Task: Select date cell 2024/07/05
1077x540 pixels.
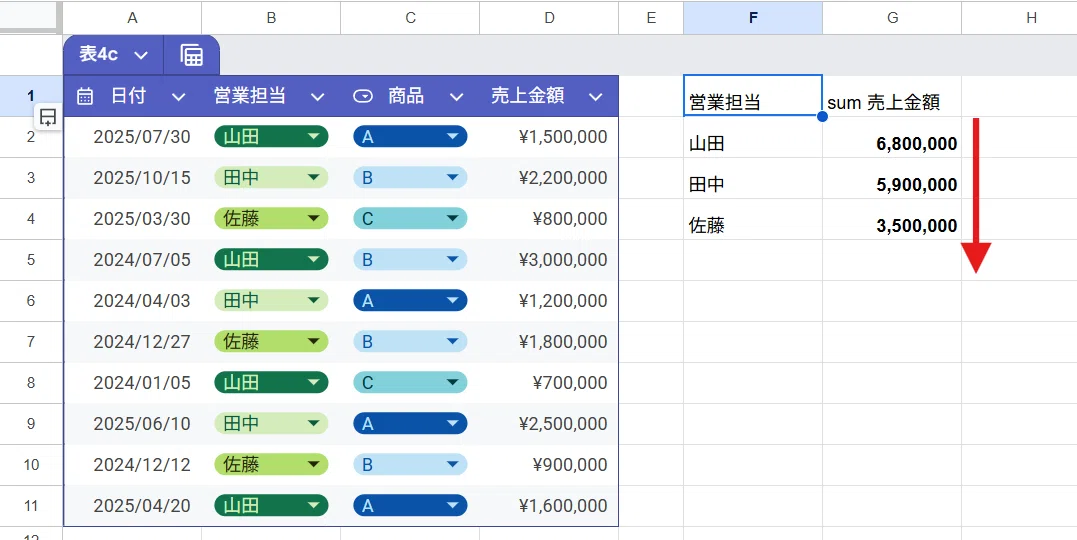Action: (133, 260)
